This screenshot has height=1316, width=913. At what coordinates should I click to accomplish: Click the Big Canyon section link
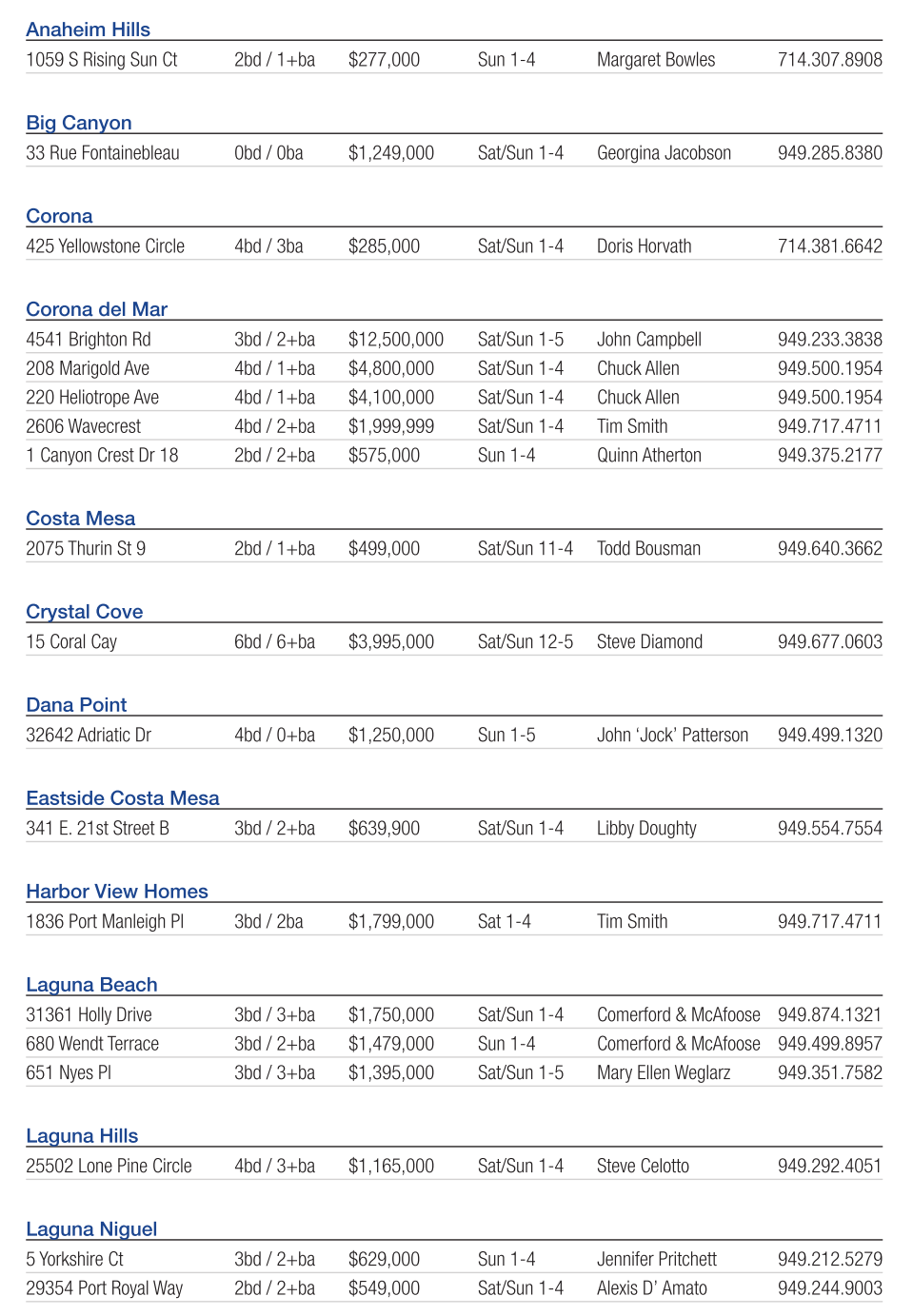coord(79,123)
